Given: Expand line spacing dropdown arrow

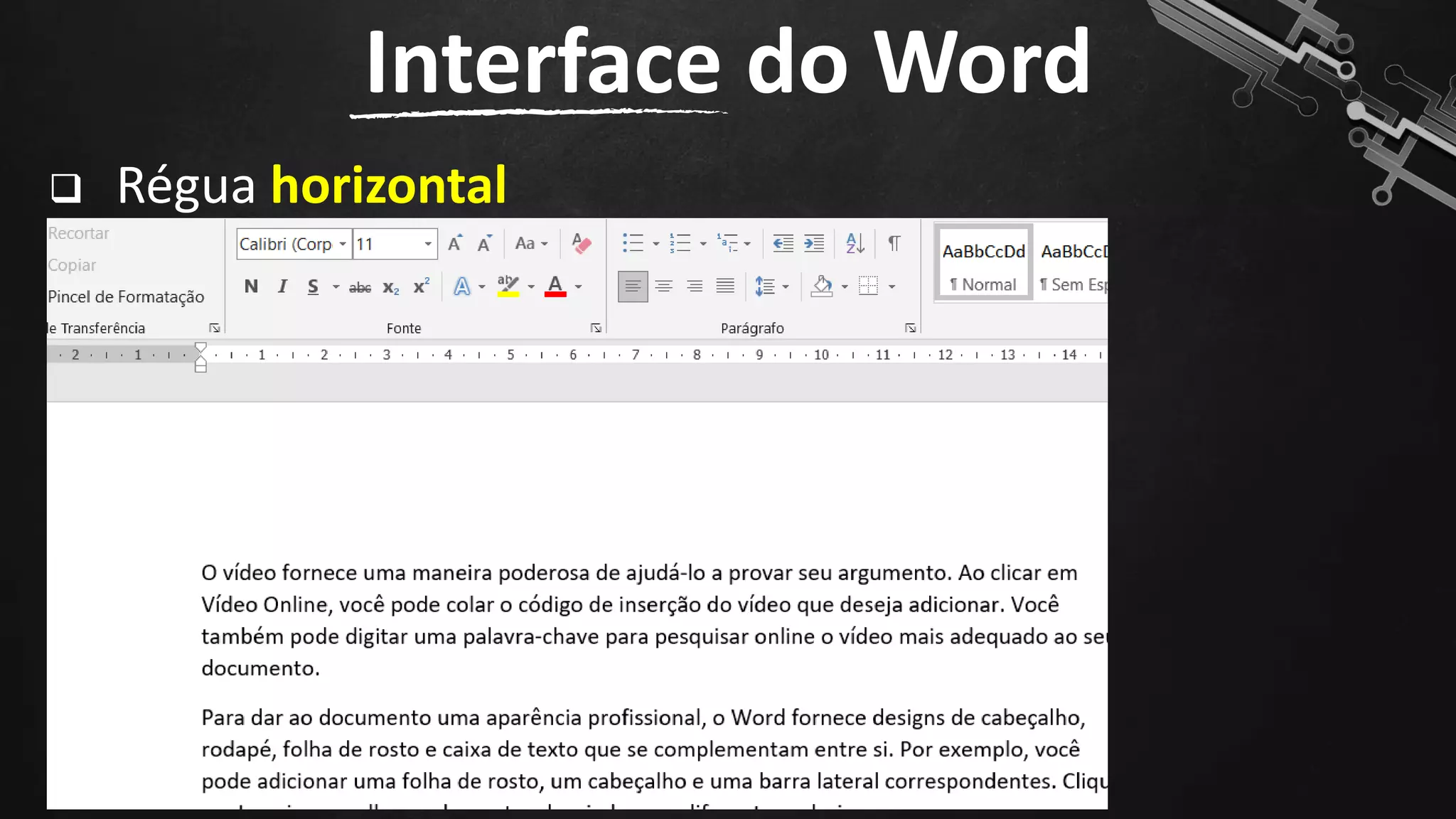Looking at the screenshot, I should pyautogui.click(x=786, y=287).
